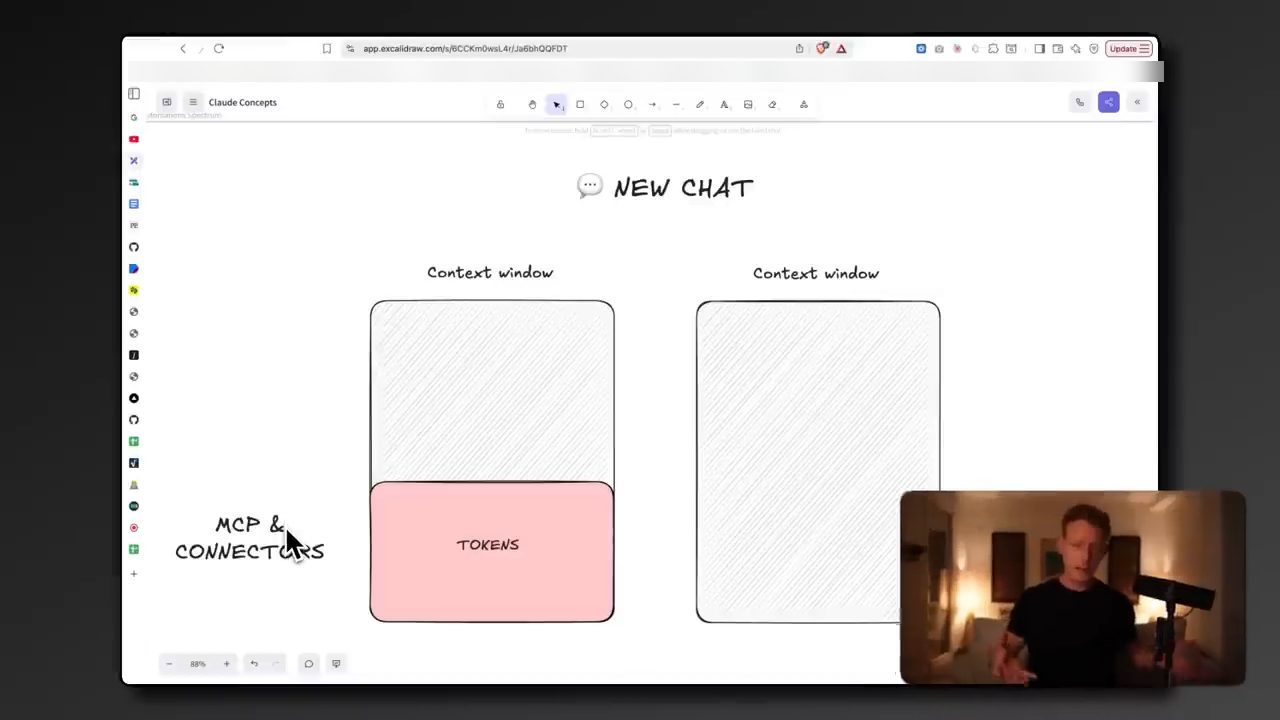Image resolution: width=1280 pixels, height=720 pixels.
Task: Bookmark the page via bookmark icon
Action: coord(326,48)
